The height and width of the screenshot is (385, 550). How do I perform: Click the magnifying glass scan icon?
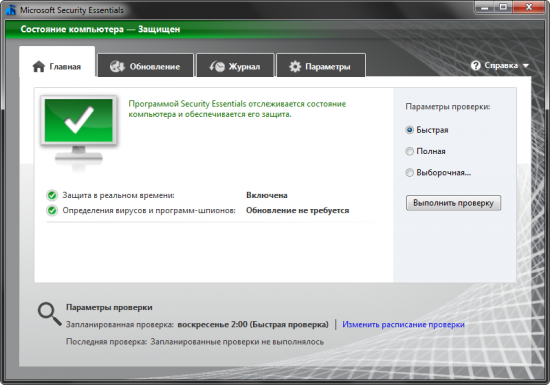[49, 314]
